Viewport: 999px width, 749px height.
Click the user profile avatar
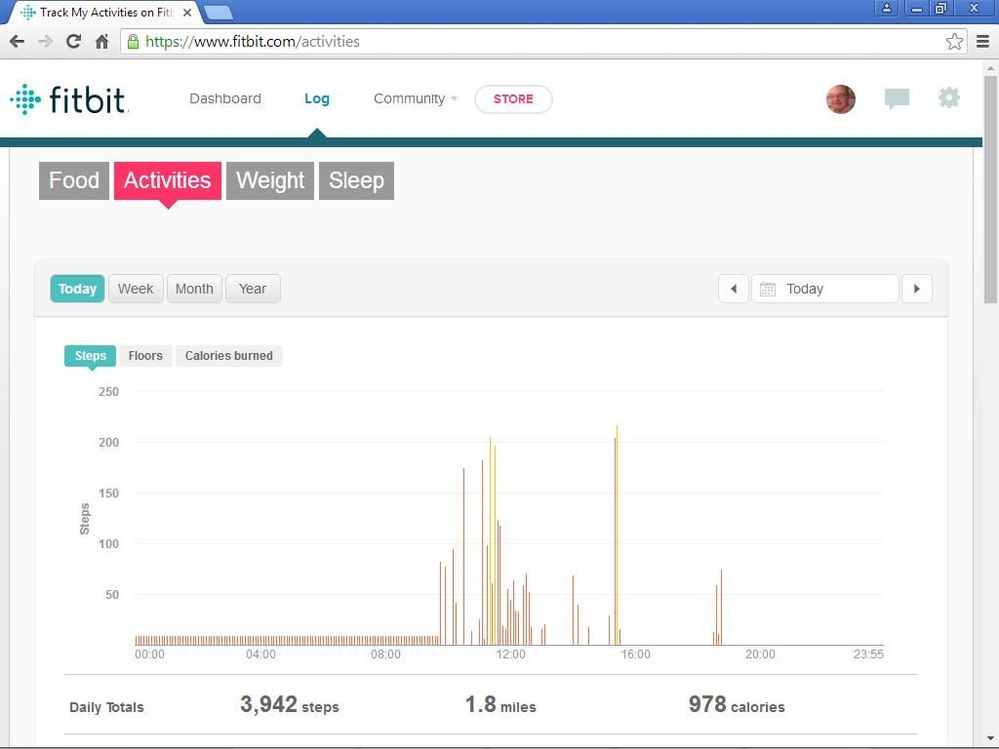(x=840, y=99)
